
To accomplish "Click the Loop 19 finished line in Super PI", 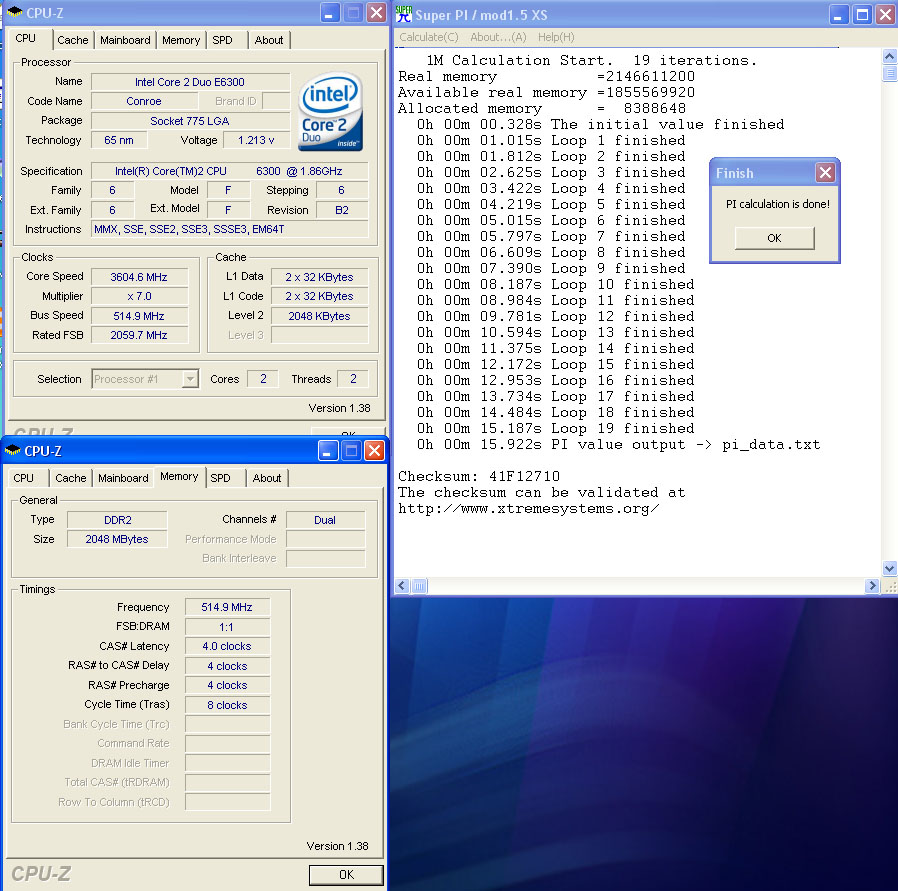I will coord(556,428).
